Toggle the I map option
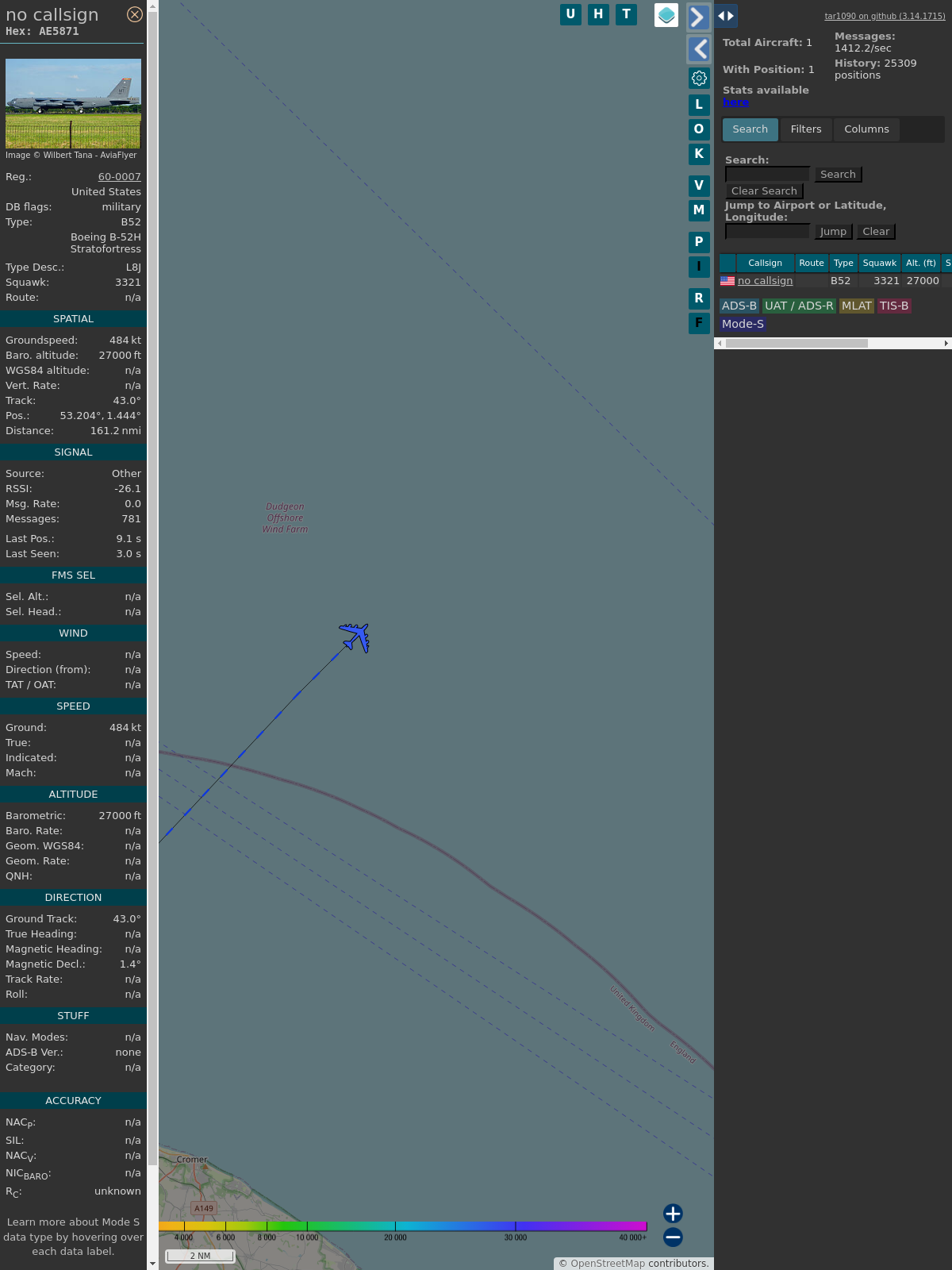 699,267
